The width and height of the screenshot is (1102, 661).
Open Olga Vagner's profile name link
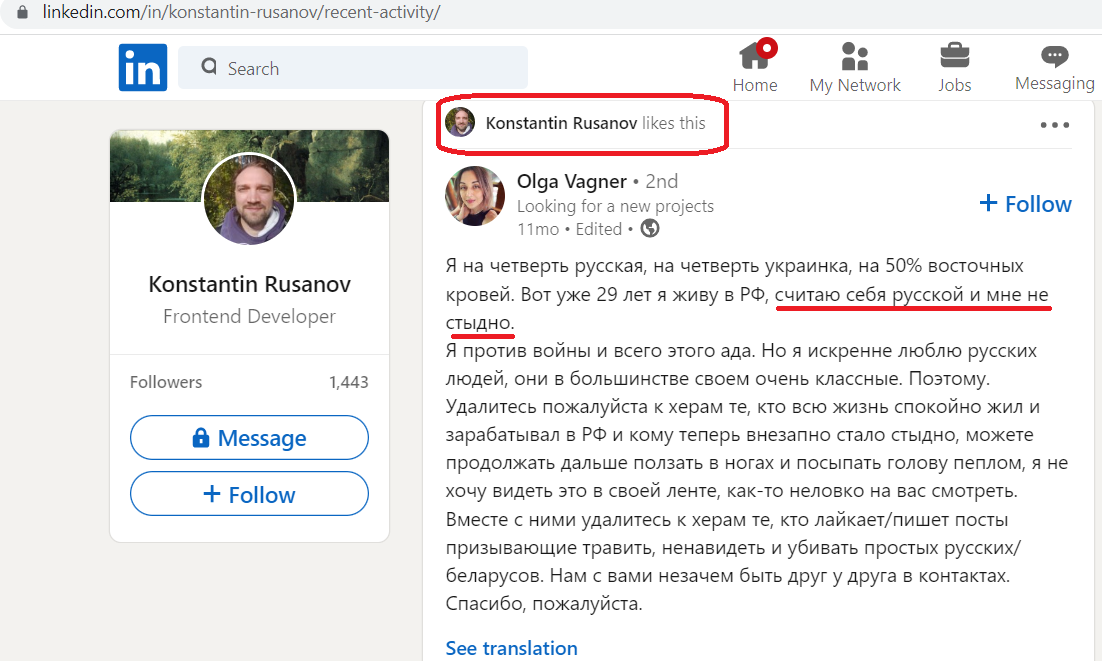pos(571,181)
